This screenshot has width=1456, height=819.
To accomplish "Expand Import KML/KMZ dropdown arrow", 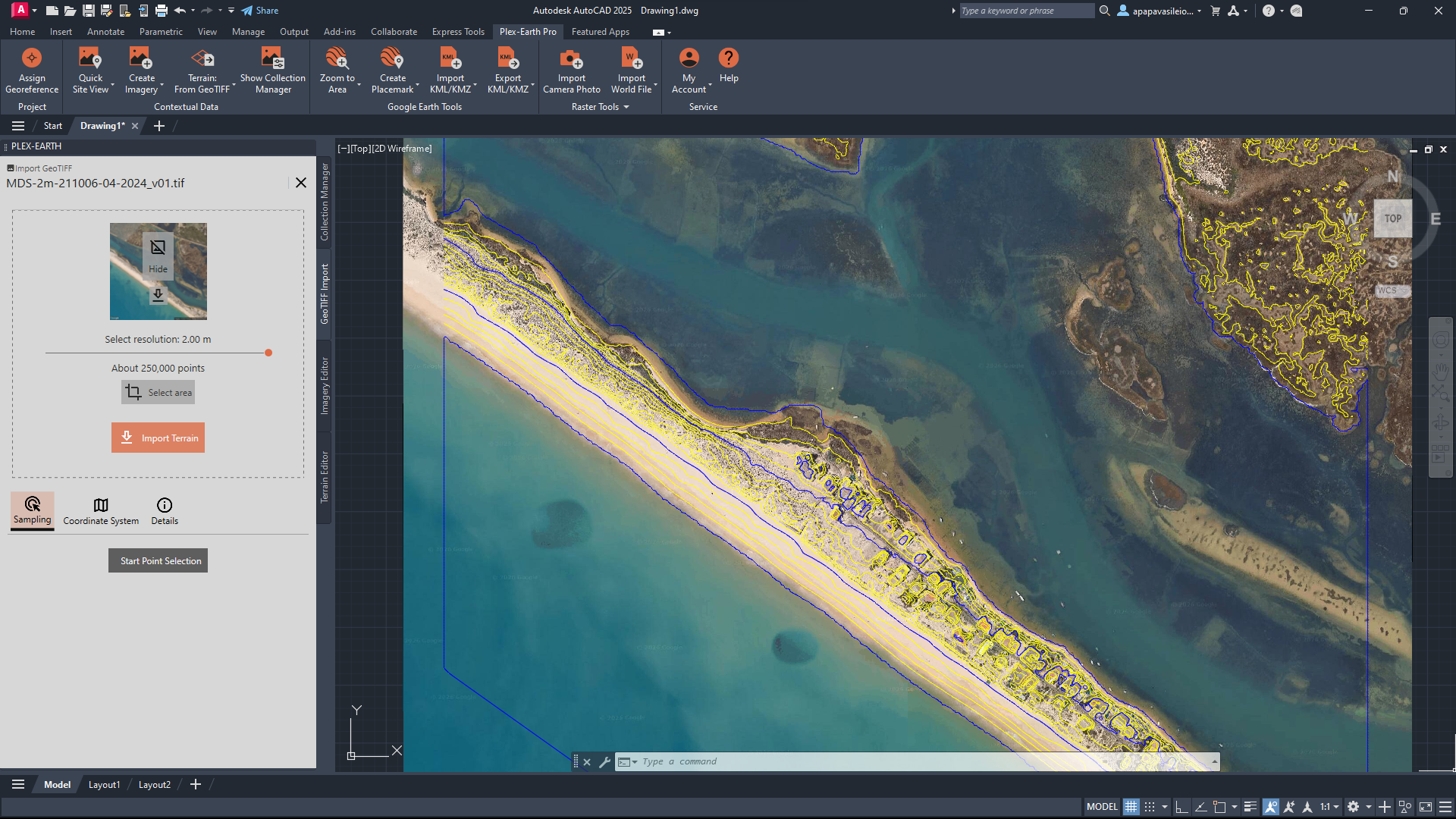I will [475, 85].
